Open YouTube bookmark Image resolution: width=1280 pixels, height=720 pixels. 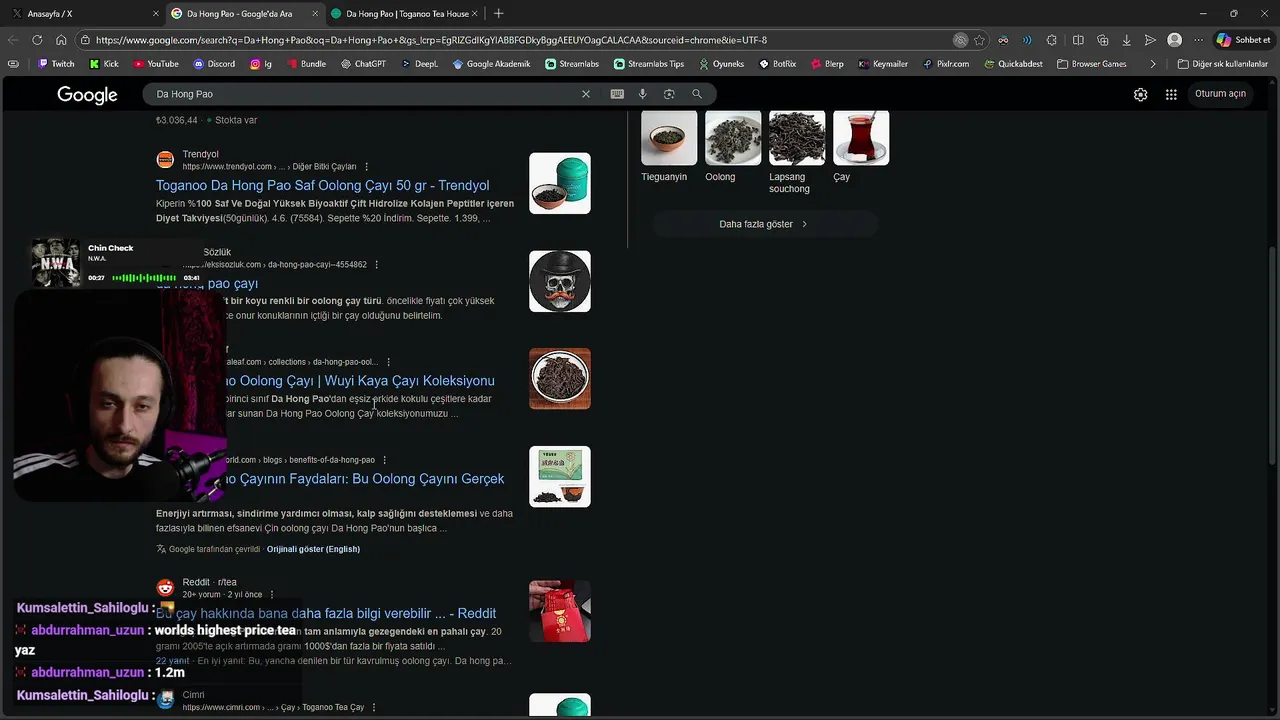pyautogui.click(x=155, y=64)
